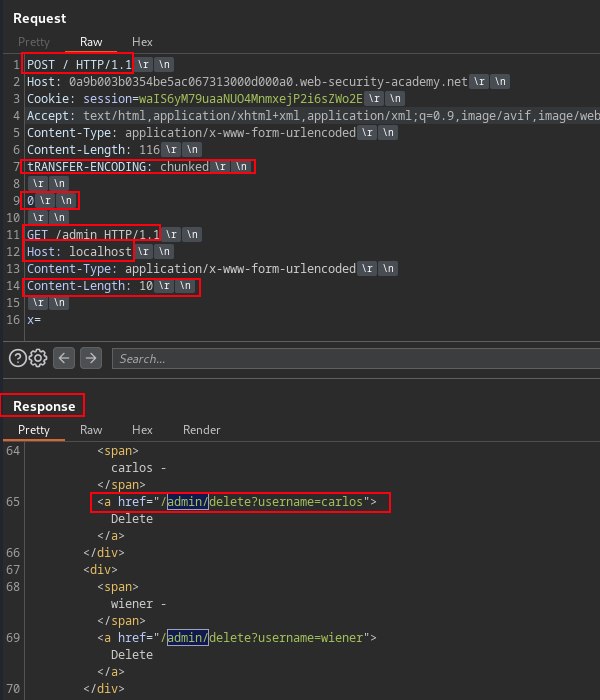The image size is (600, 700).
Task: Go to previous search match arrow
Action: (x=64, y=358)
